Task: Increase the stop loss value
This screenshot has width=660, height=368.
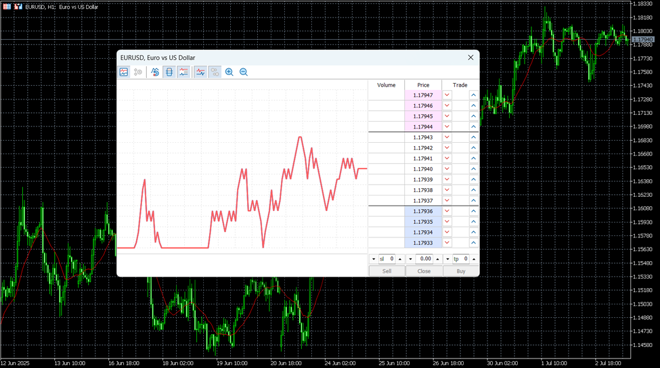Action: click(400, 259)
